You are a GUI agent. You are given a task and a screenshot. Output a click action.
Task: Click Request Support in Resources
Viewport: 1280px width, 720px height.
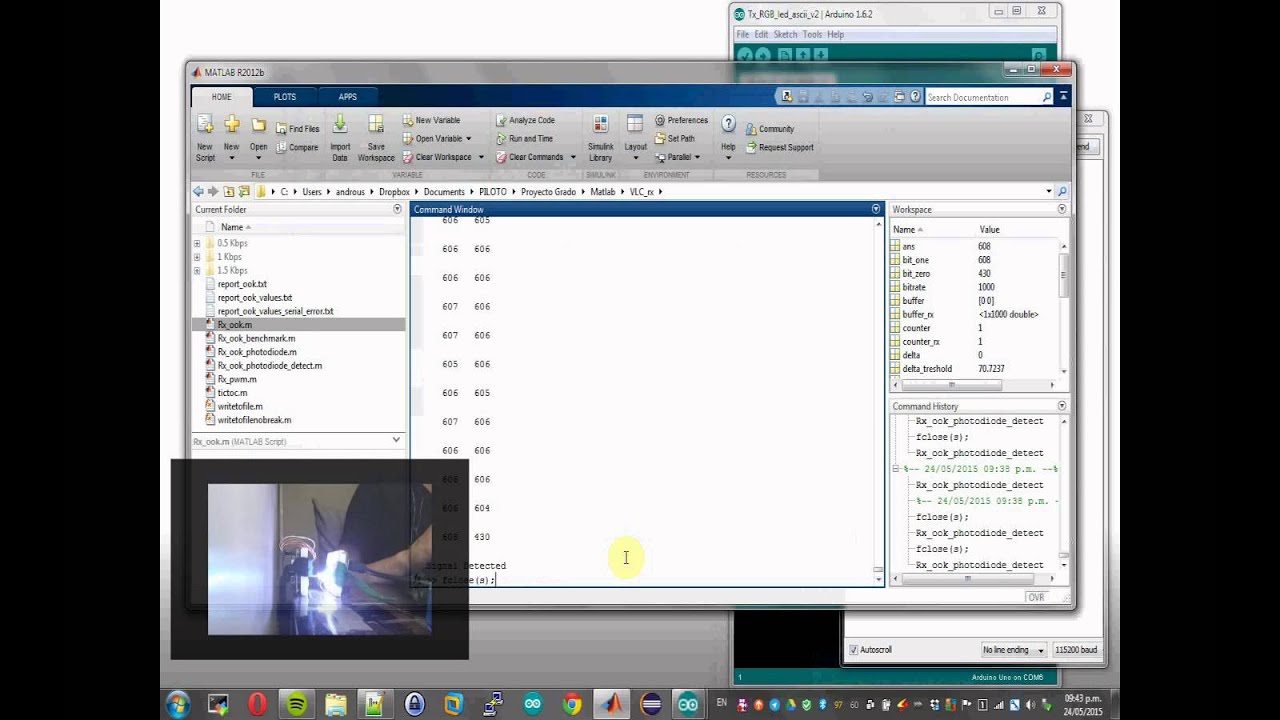779,147
